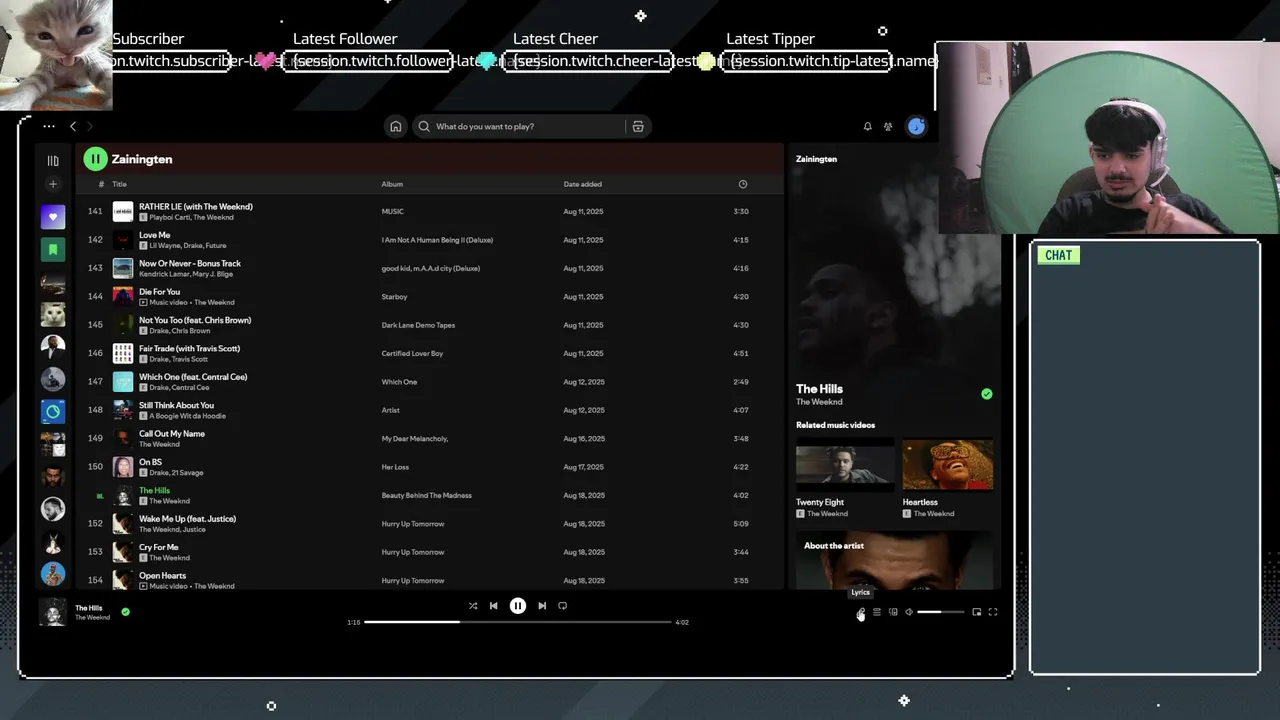Select the track "Love Me"
Image resolution: width=1280 pixels, height=720 pixels.
click(x=154, y=235)
